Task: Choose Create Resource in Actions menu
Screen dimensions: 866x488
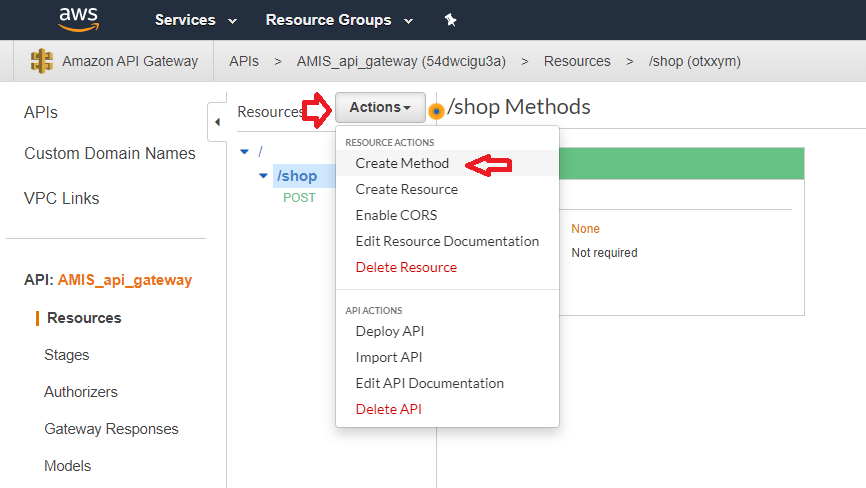Action: click(406, 189)
